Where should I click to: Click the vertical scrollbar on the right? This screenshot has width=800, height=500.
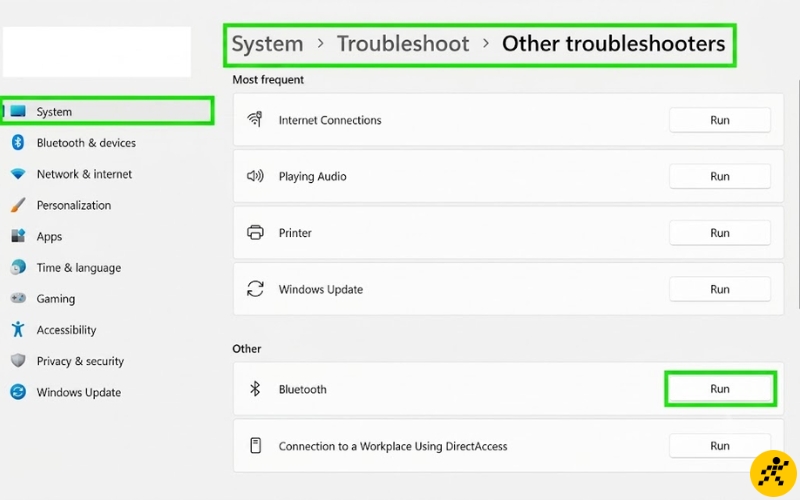pyautogui.click(x=797, y=194)
